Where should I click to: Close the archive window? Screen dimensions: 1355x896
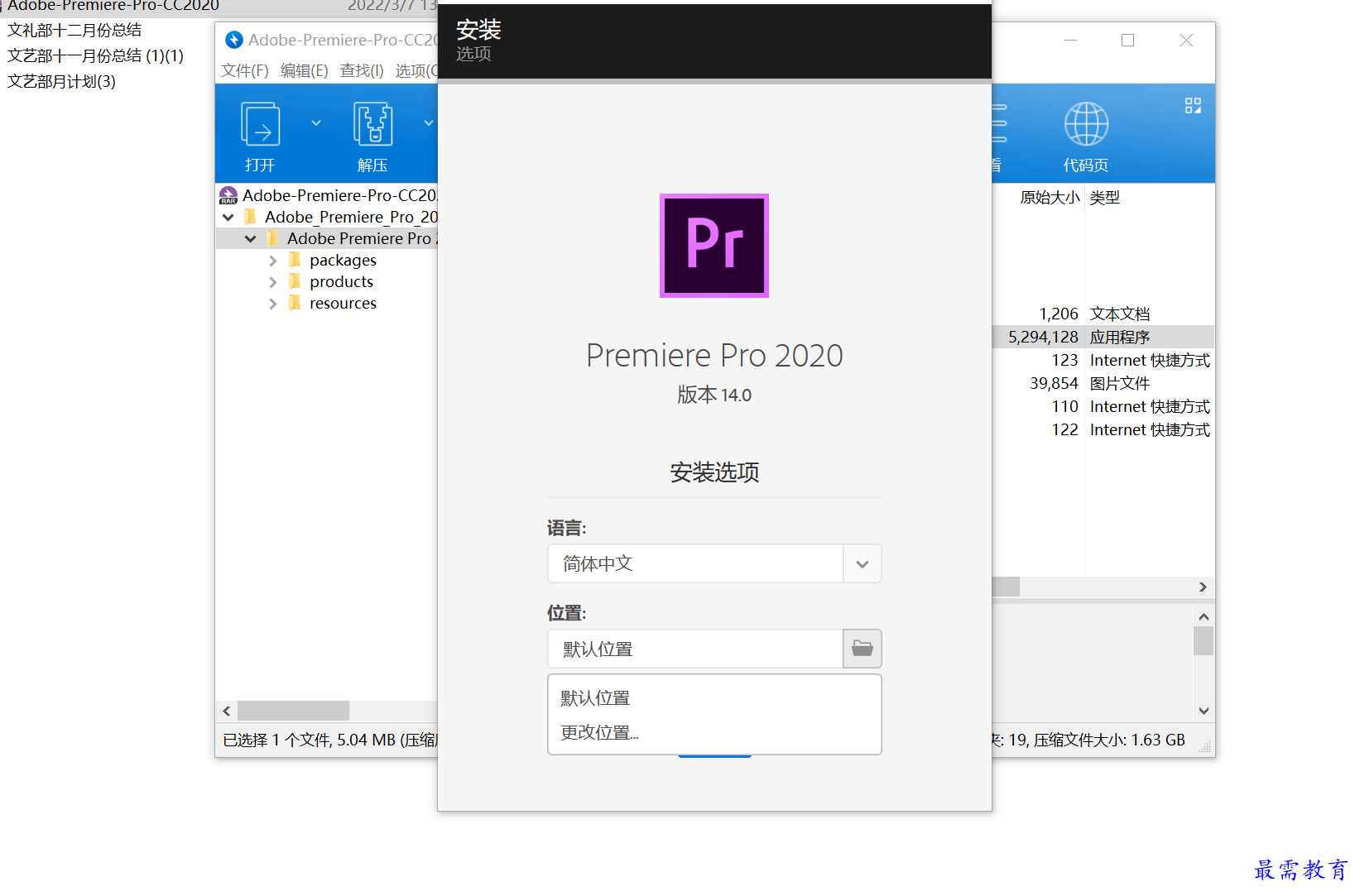1186,40
